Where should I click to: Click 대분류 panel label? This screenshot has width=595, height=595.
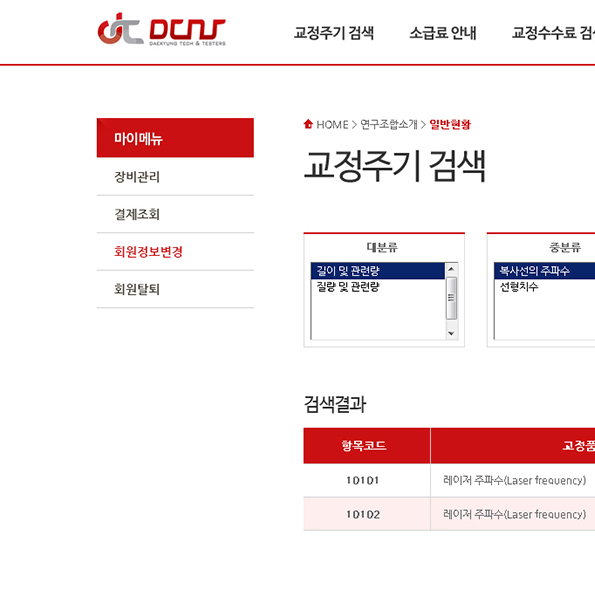click(382, 247)
